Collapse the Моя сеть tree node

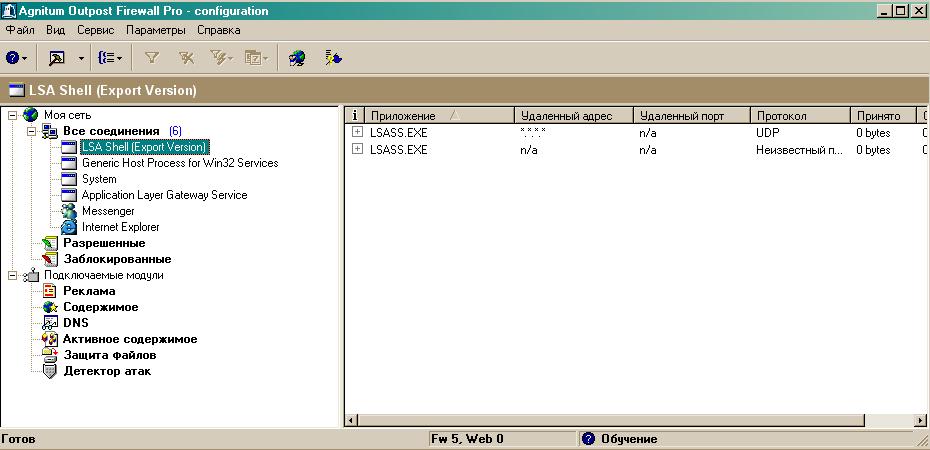[12, 115]
